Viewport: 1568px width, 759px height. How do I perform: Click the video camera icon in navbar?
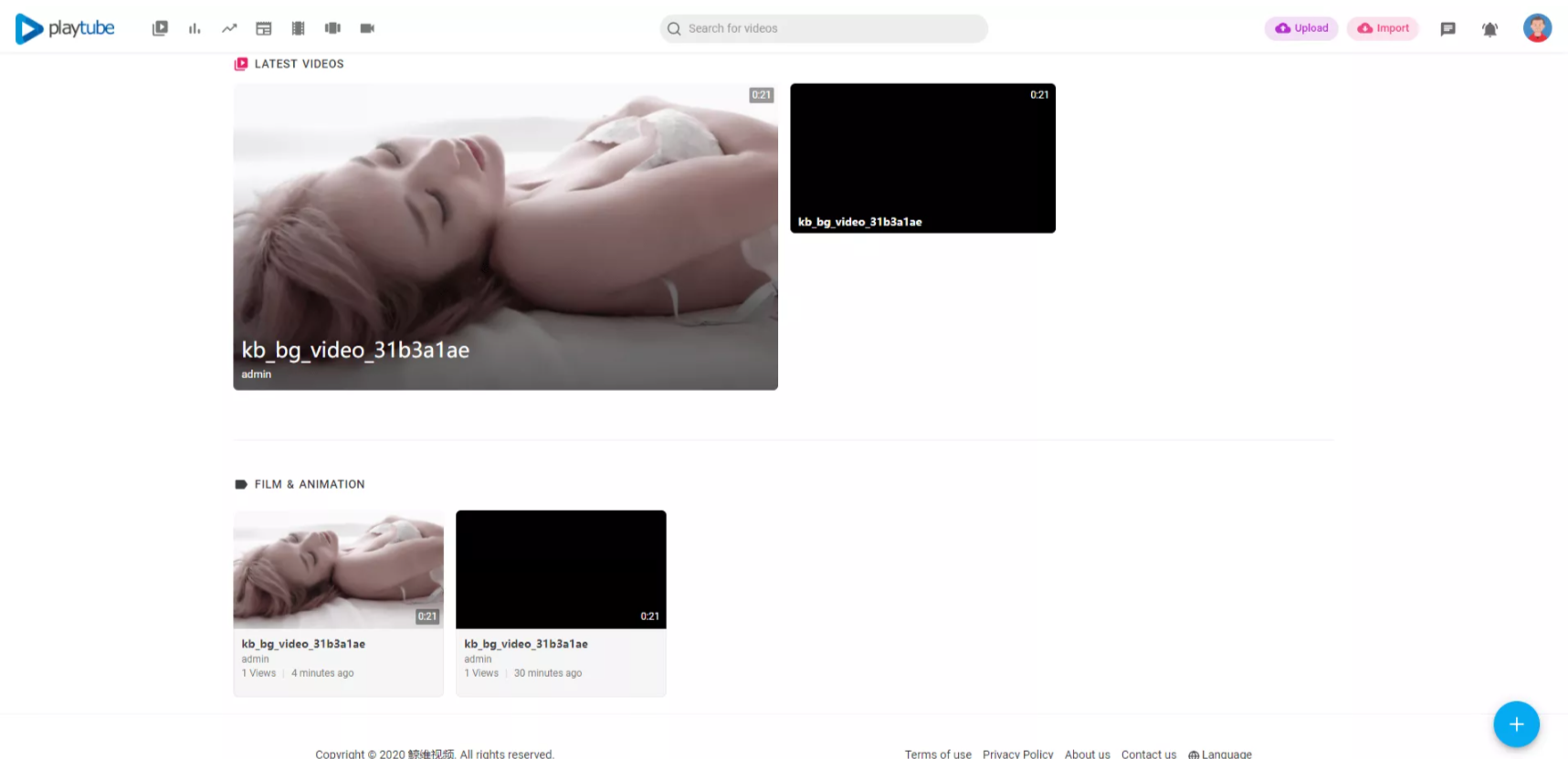(367, 28)
